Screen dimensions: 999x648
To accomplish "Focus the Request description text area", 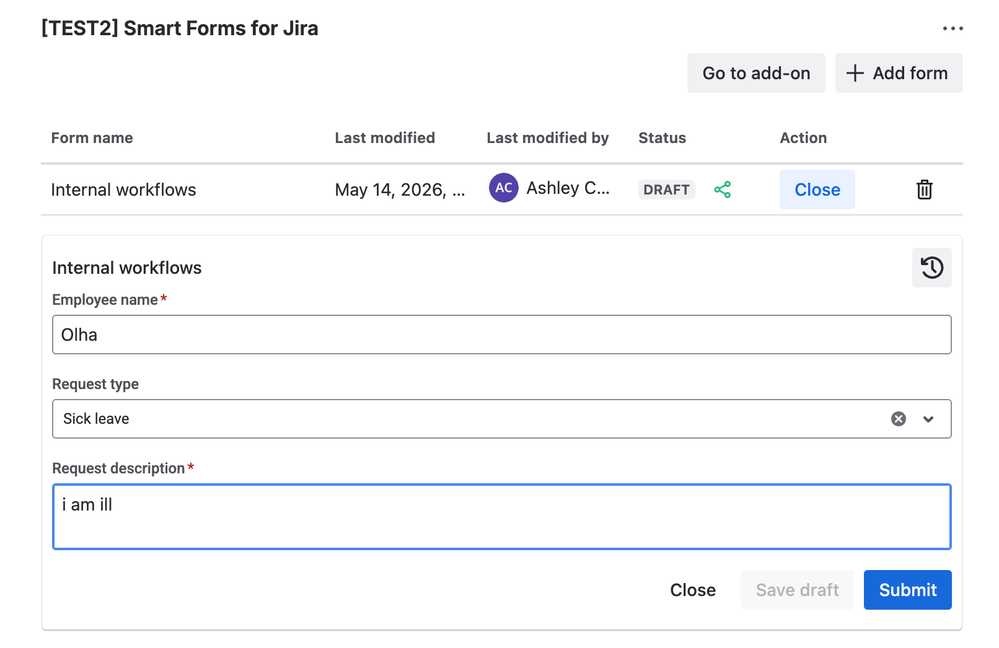I will [502, 517].
